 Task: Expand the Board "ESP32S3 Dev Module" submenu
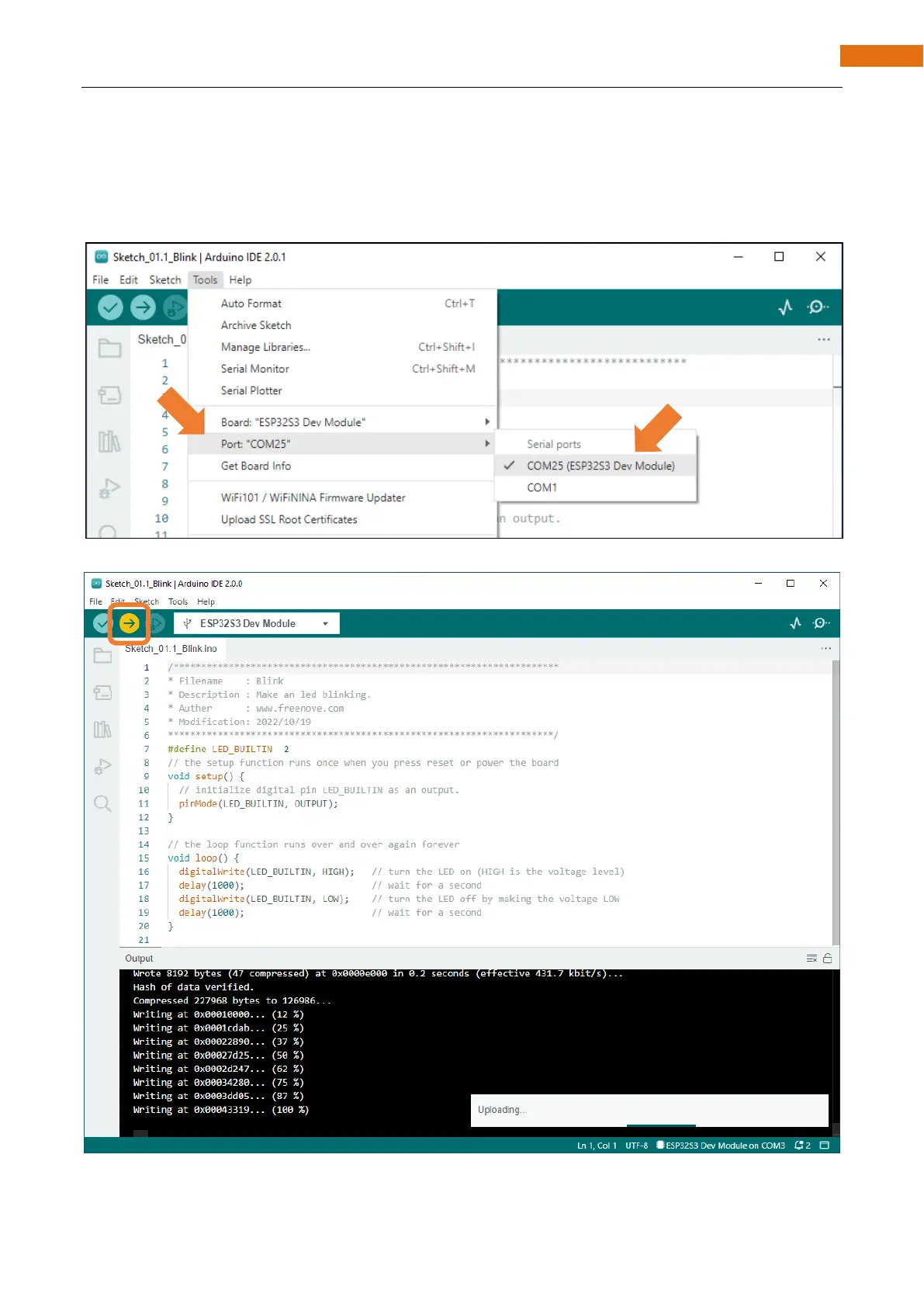tap(343, 422)
